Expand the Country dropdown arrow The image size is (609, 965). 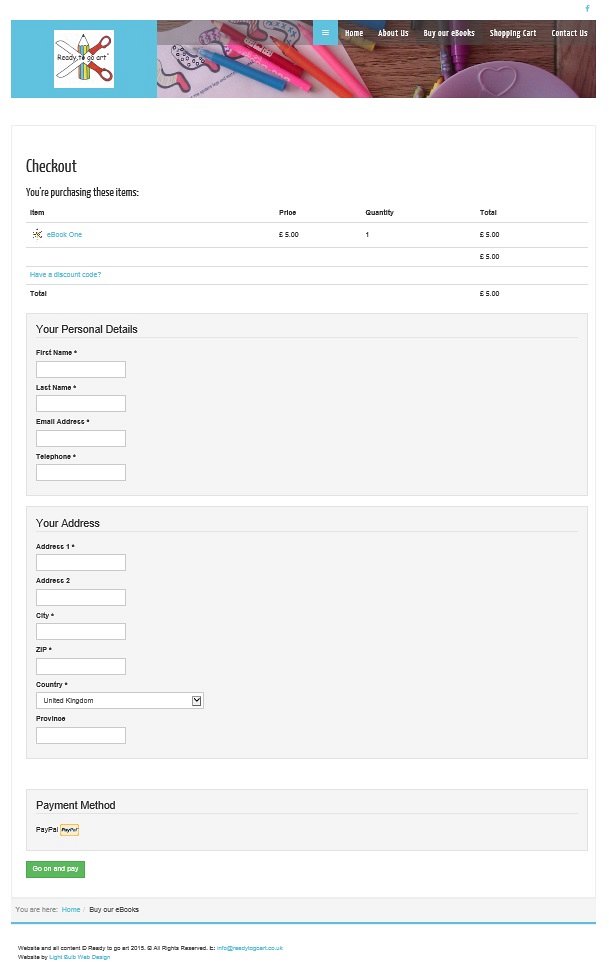[x=197, y=701]
